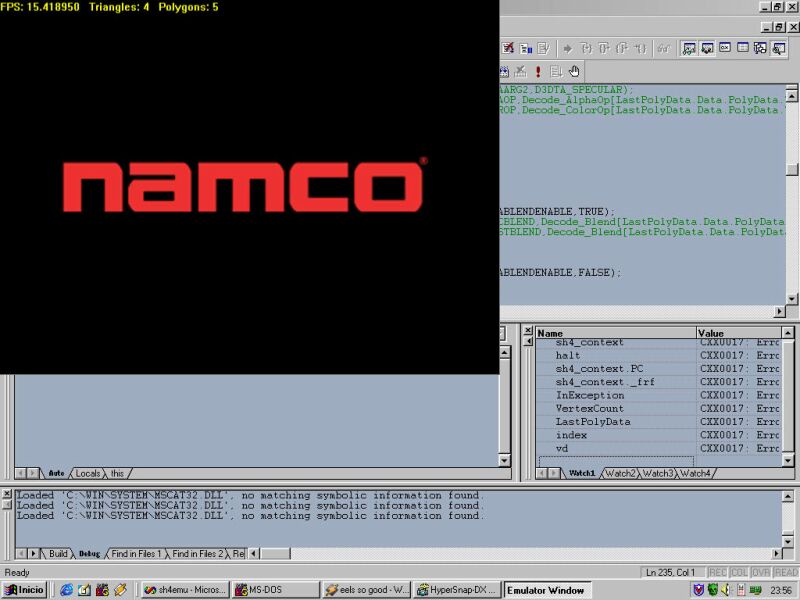The height and width of the screenshot is (600, 800).
Task: Click the code editor scroll right arrow
Action: click(x=780, y=311)
